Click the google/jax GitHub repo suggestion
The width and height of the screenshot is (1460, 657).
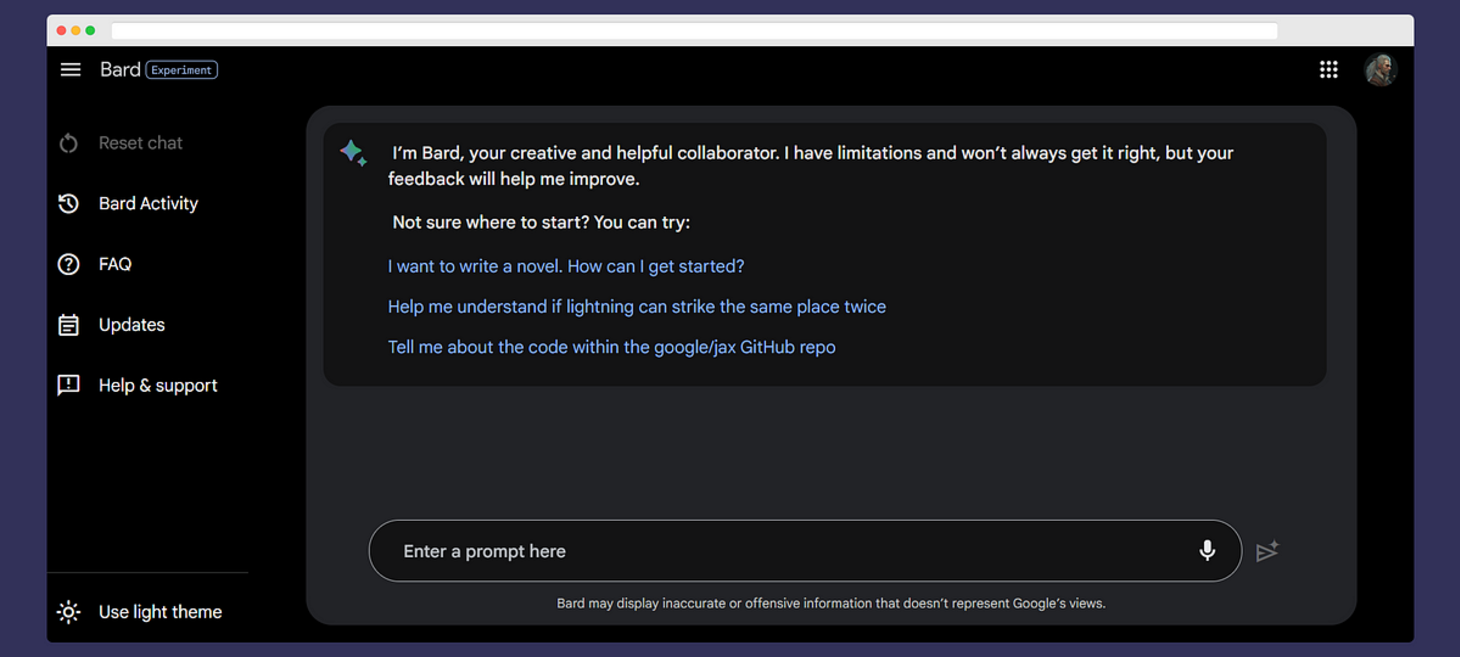click(611, 347)
